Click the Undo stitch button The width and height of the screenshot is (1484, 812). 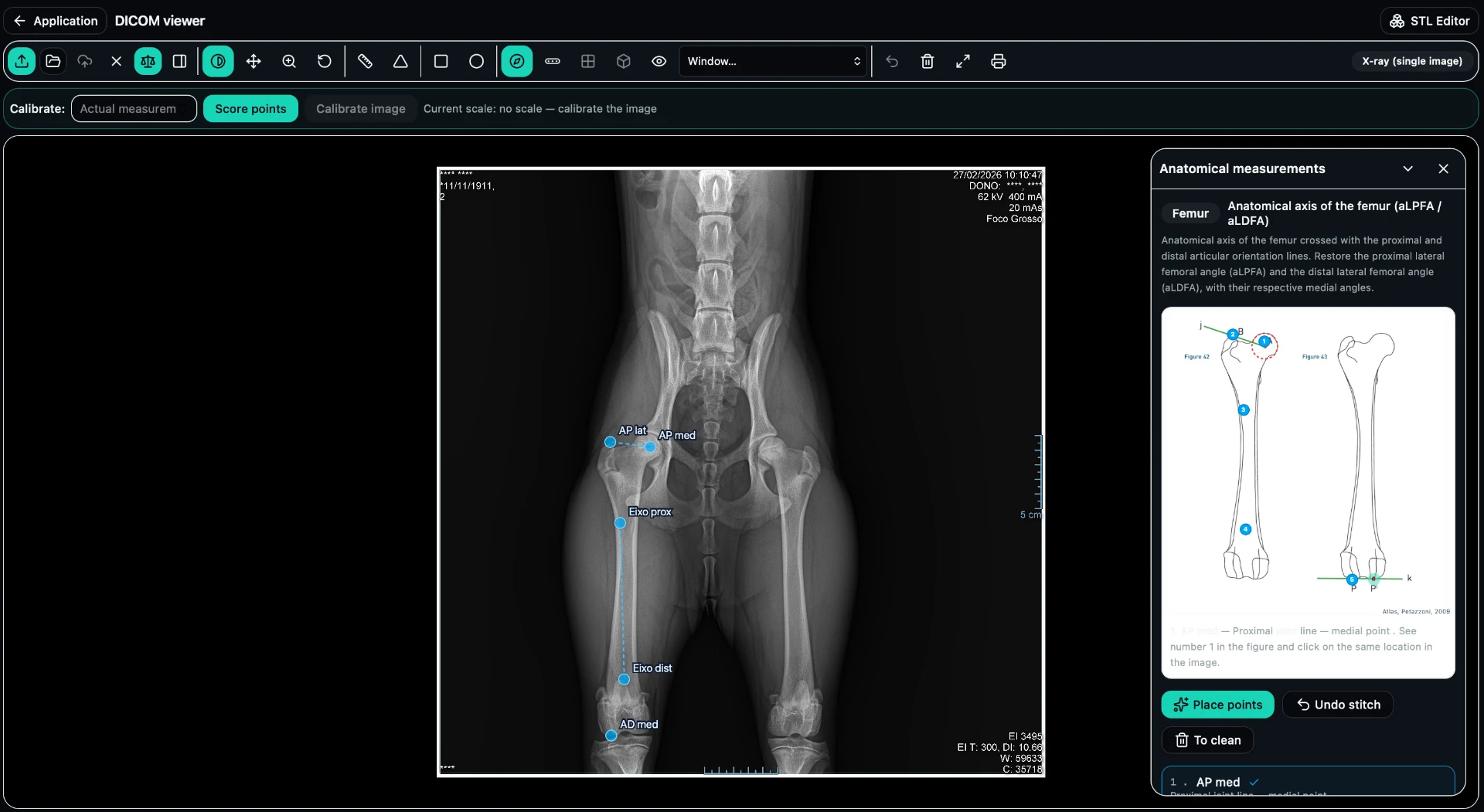[x=1338, y=705]
